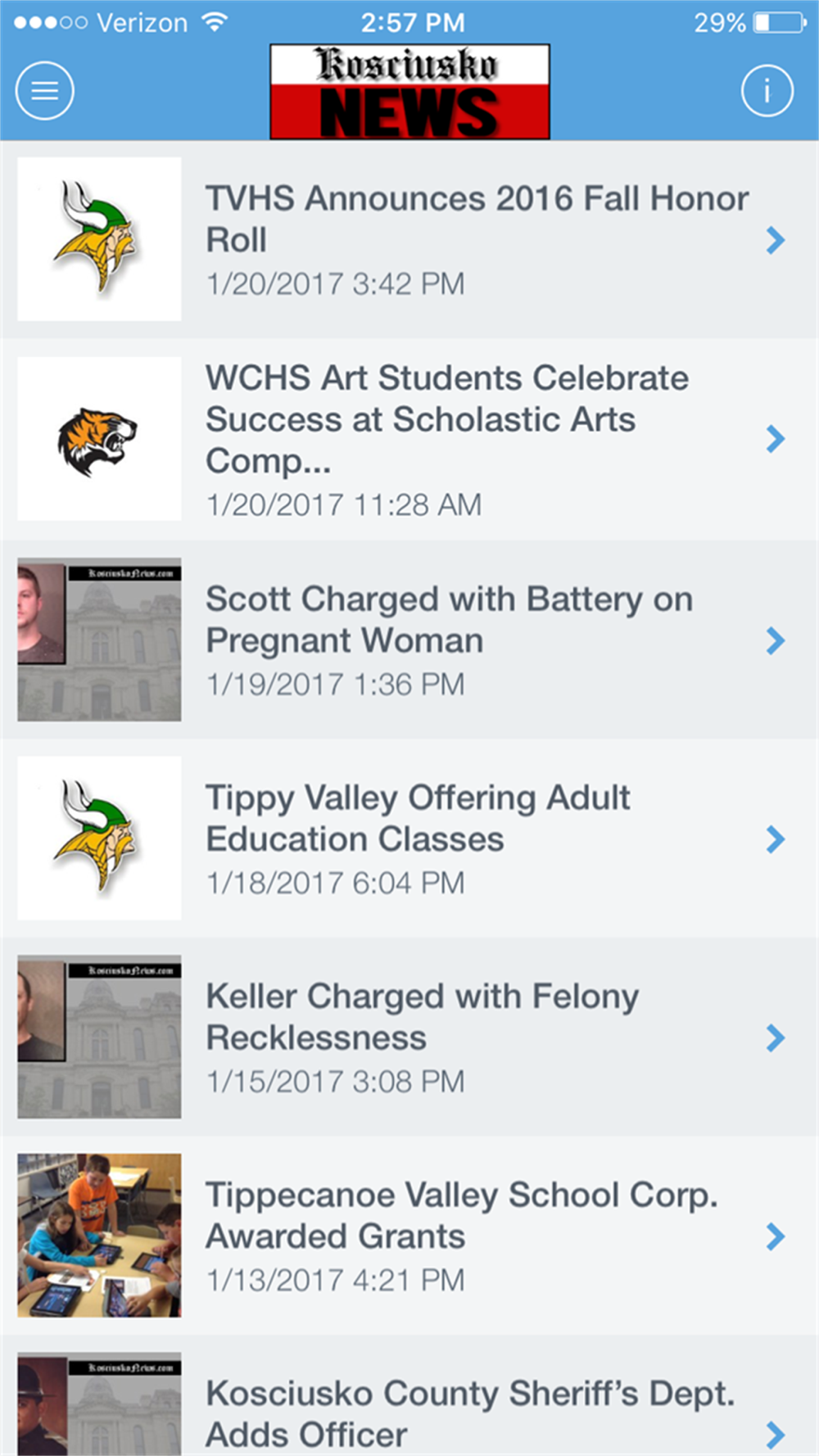Tap the Kosciusko News logo
The image size is (819, 1456).
tap(409, 92)
